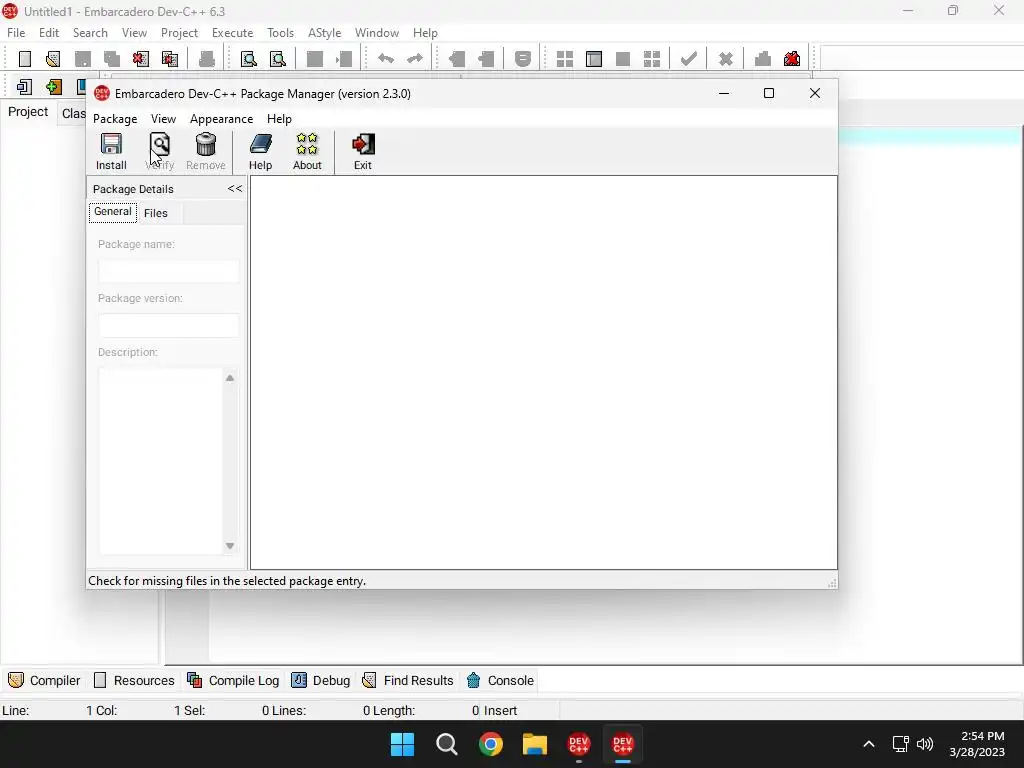Screen dimensions: 1024x768
Task: Click the Syntax Check checkmark icon
Action: click(688, 59)
